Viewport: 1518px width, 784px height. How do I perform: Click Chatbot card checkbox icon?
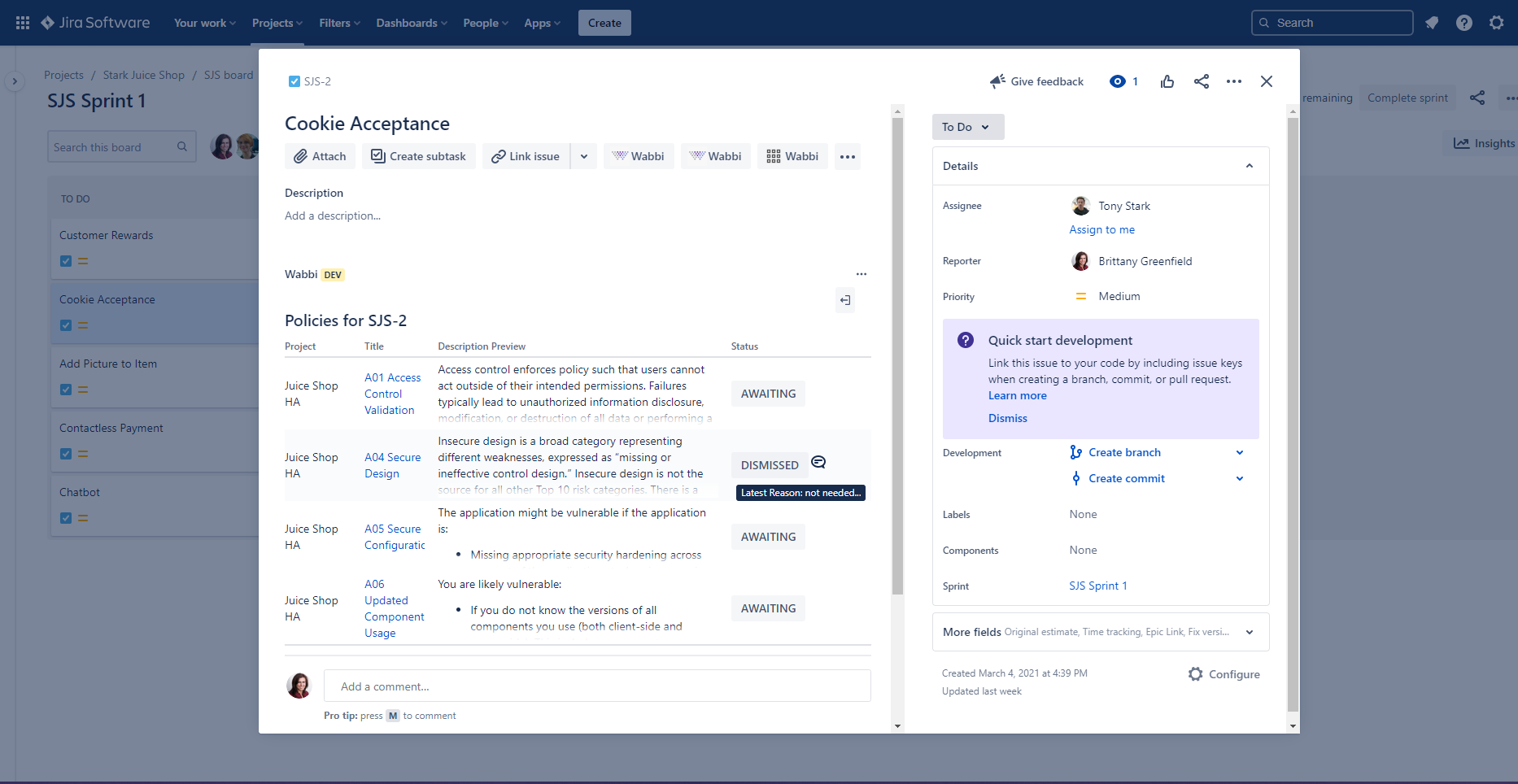coord(66,518)
